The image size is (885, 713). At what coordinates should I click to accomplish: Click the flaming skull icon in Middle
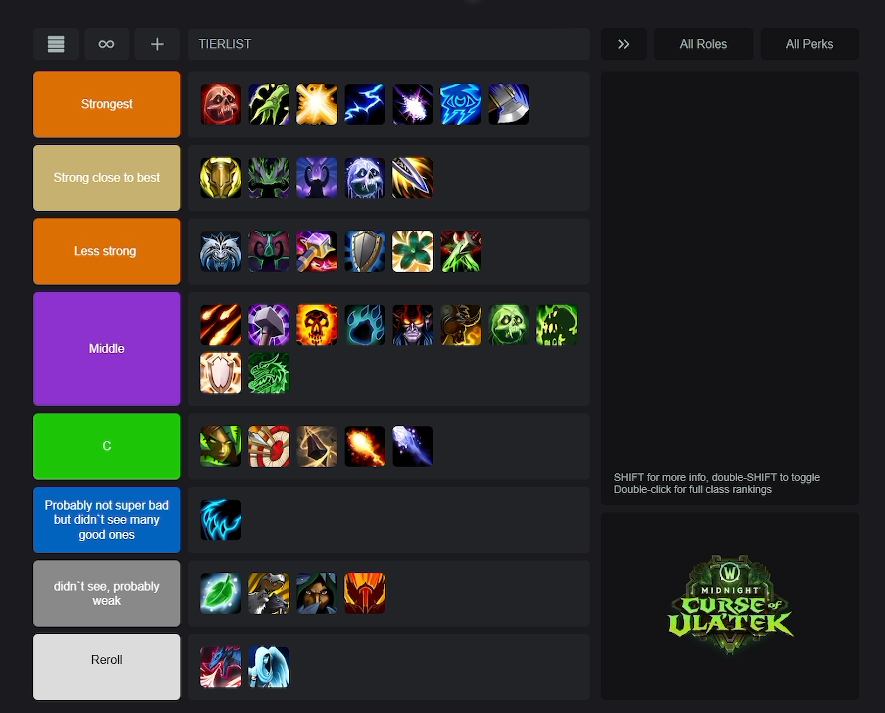pyautogui.click(x=317, y=325)
